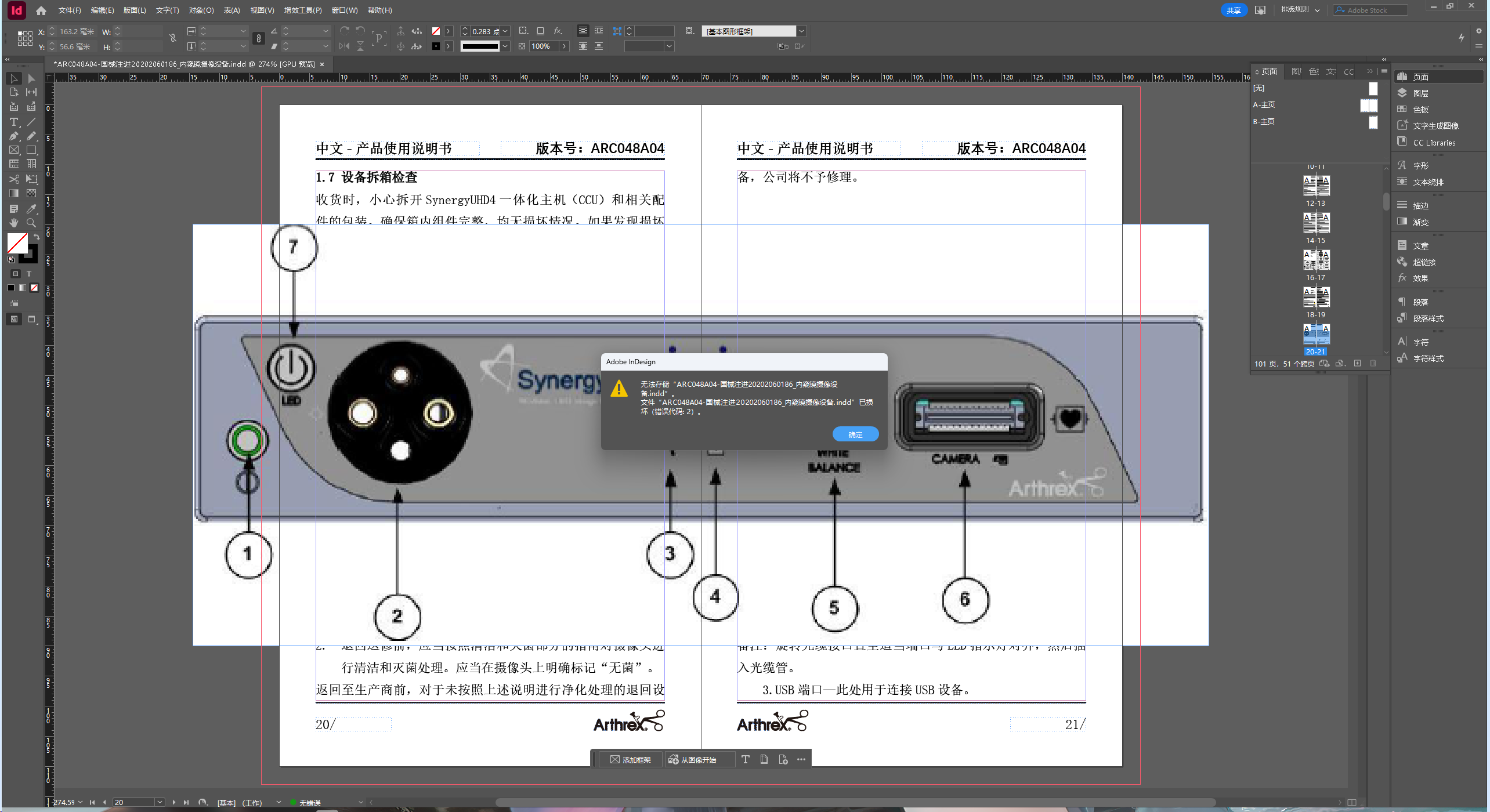Open the Window menu
The image size is (1490, 812).
(344, 10)
